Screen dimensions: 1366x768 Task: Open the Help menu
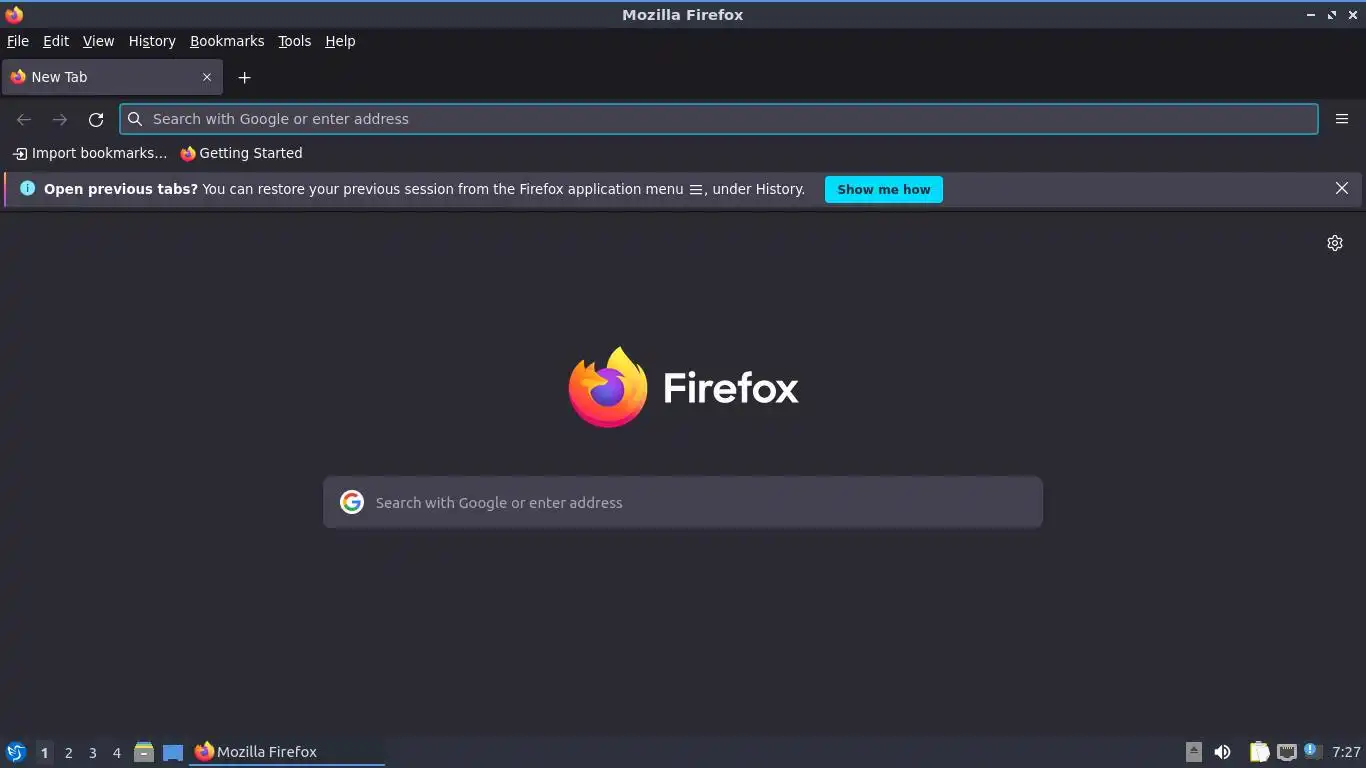[340, 41]
